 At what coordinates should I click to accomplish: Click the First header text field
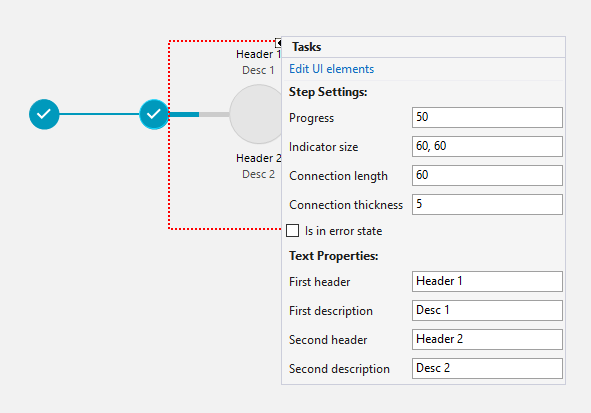coord(487,281)
